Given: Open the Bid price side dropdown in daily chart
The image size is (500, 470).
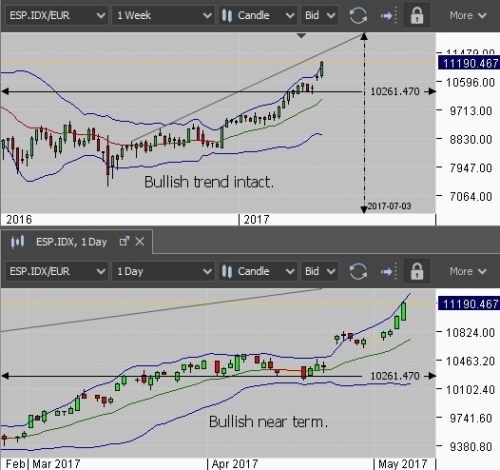Looking at the screenshot, I should pyautogui.click(x=319, y=271).
